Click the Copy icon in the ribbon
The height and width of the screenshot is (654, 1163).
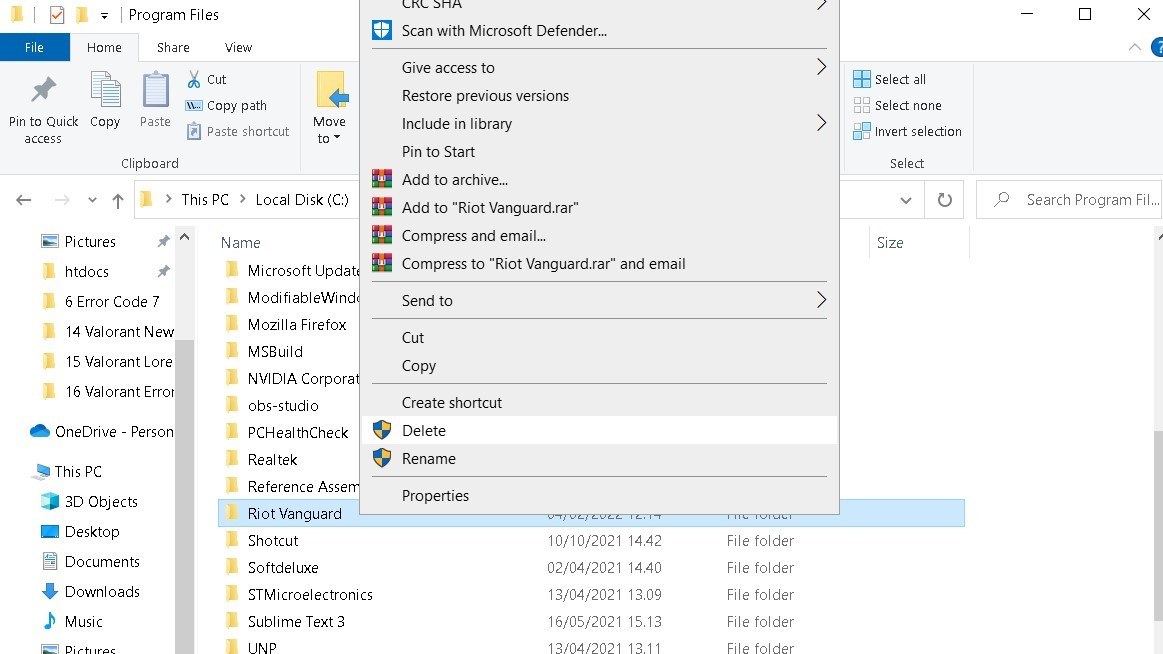click(105, 90)
